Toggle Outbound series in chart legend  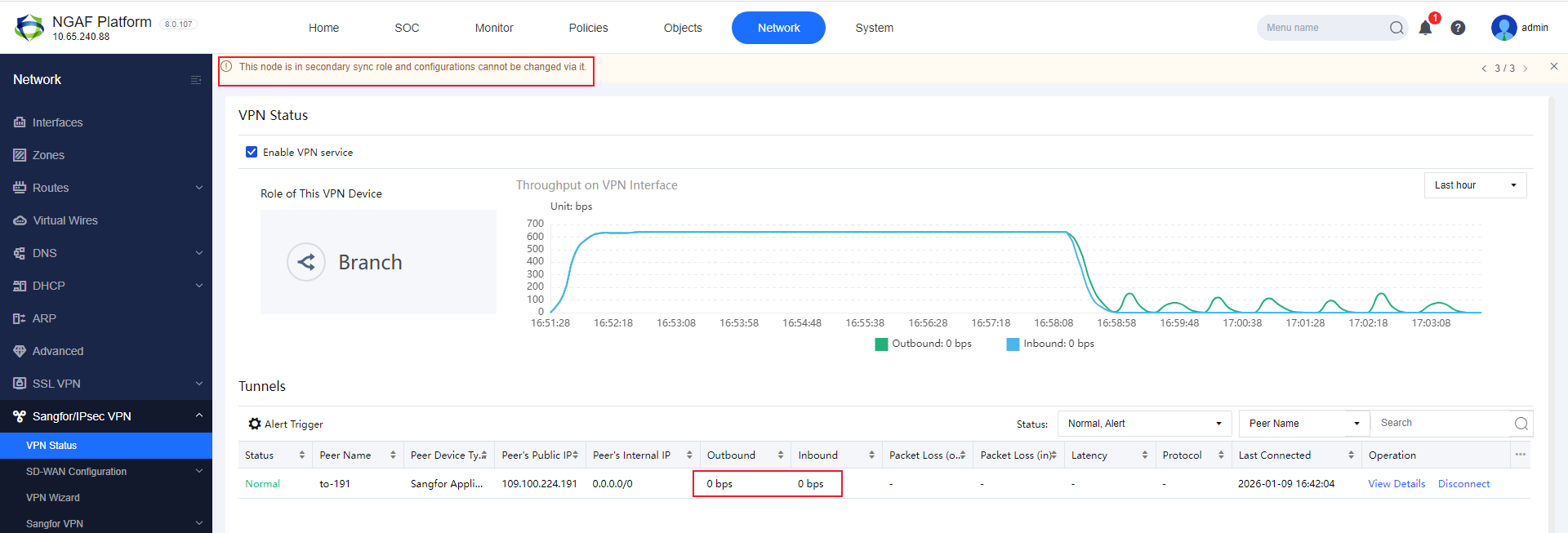pos(924,344)
